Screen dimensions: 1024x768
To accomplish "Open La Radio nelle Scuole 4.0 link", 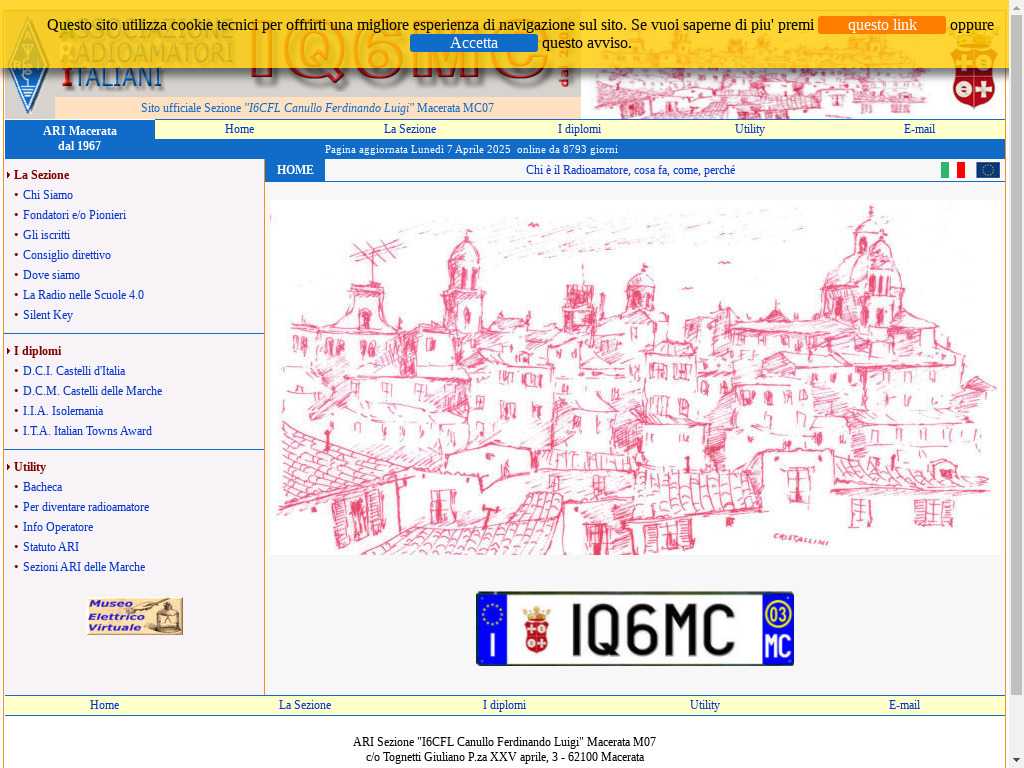I will pos(83,295).
